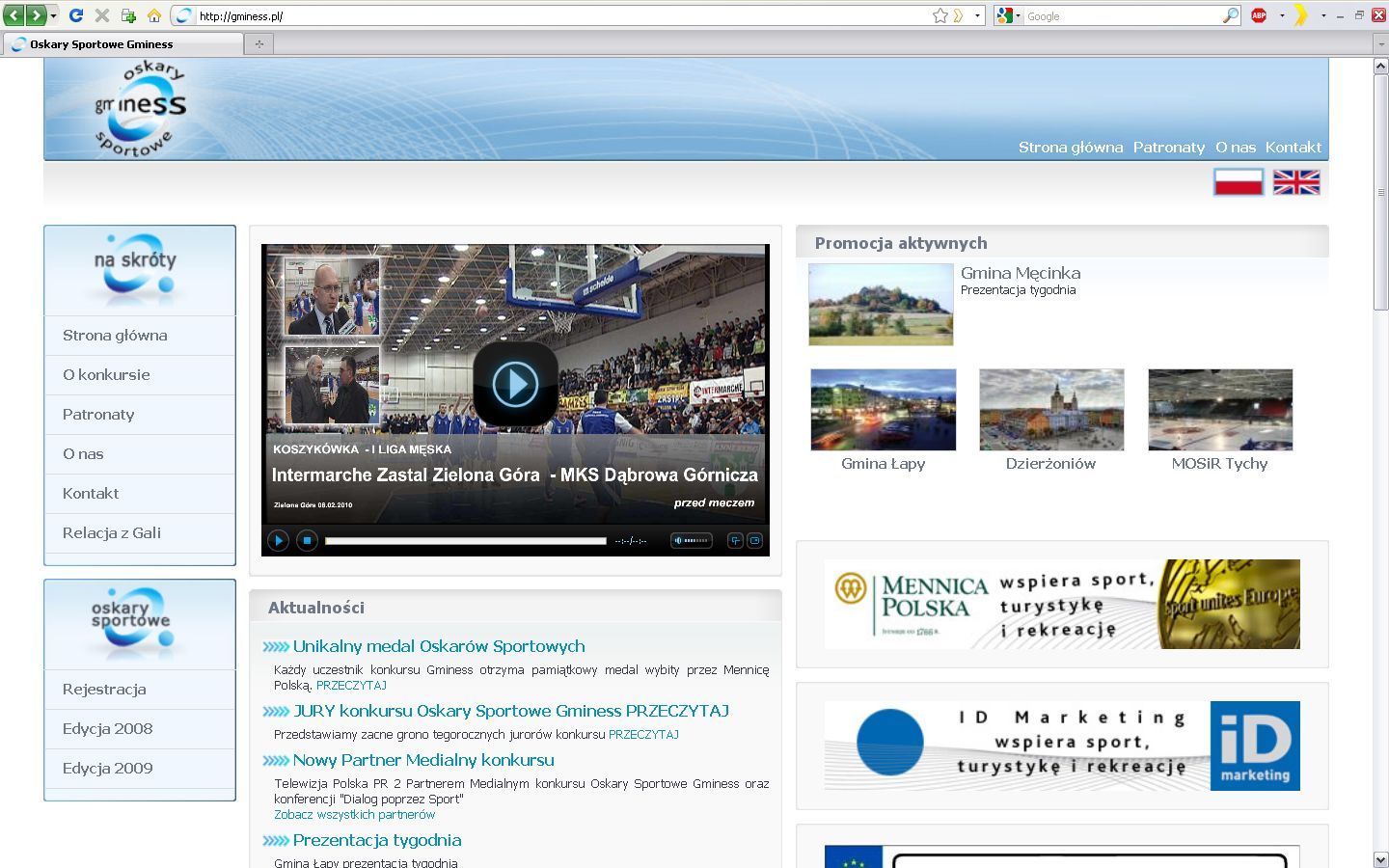
Task: Switch site language with British flag
Action: pyautogui.click(x=1296, y=182)
